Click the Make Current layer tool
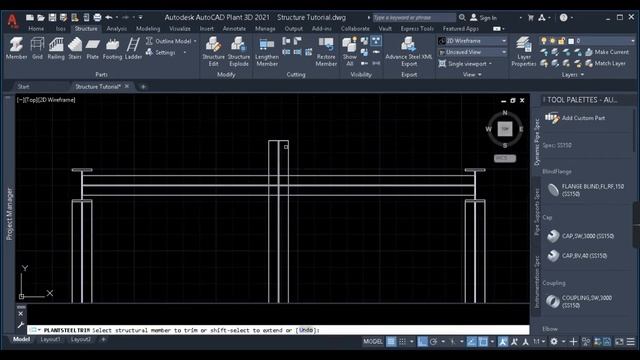Viewport: 640px width, 360px height. [x=607, y=52]
